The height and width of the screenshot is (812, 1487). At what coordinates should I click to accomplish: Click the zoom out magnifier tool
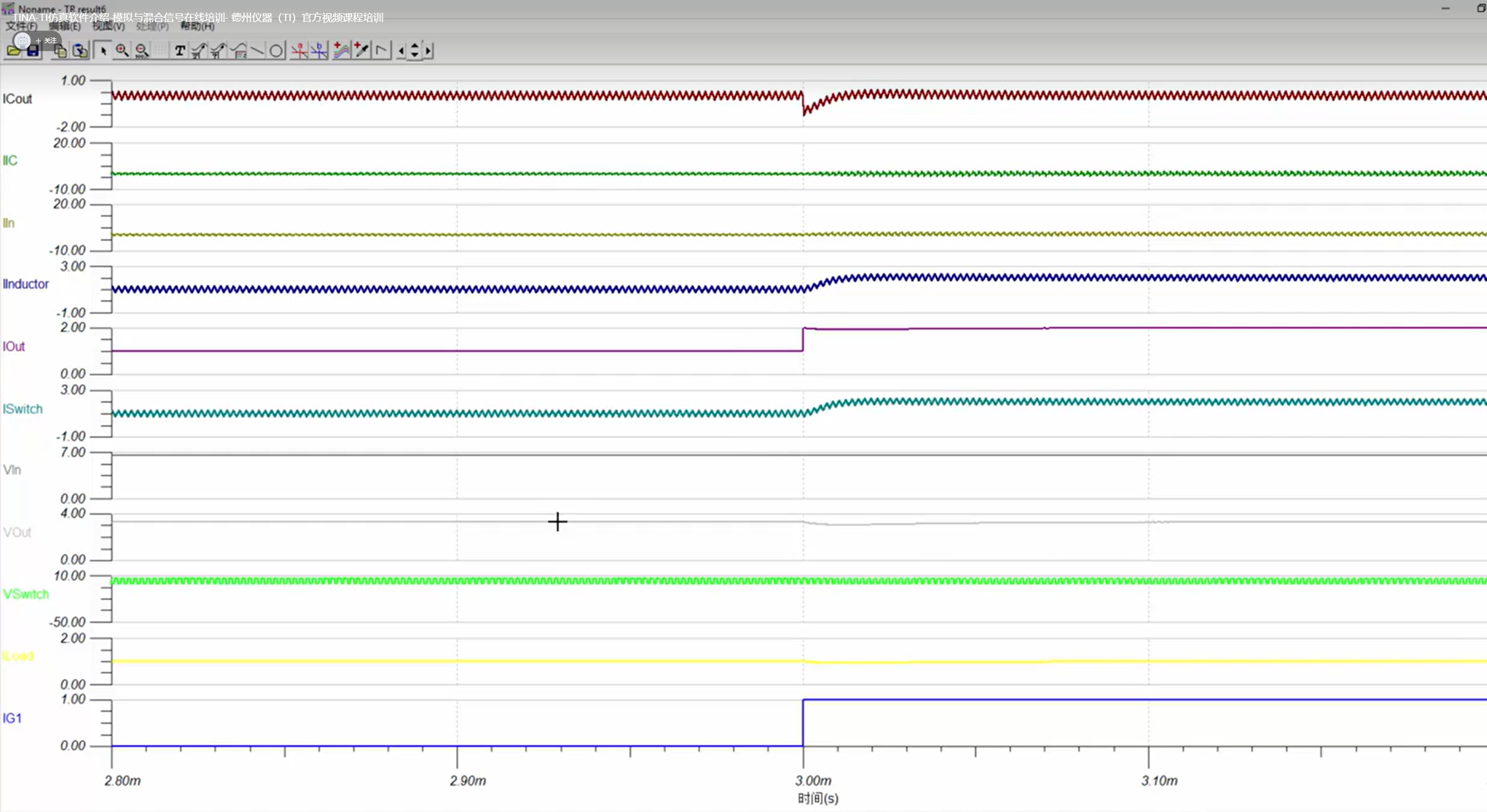pyautogui.click(x=142, y=50)
